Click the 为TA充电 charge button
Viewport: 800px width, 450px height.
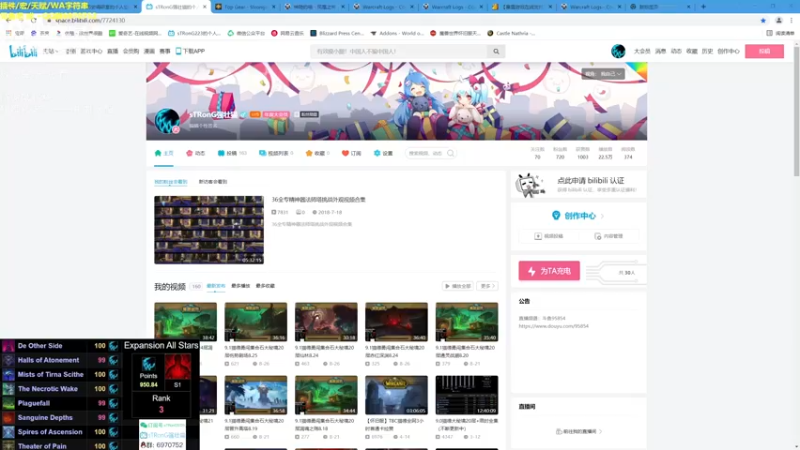click(549, 271)
